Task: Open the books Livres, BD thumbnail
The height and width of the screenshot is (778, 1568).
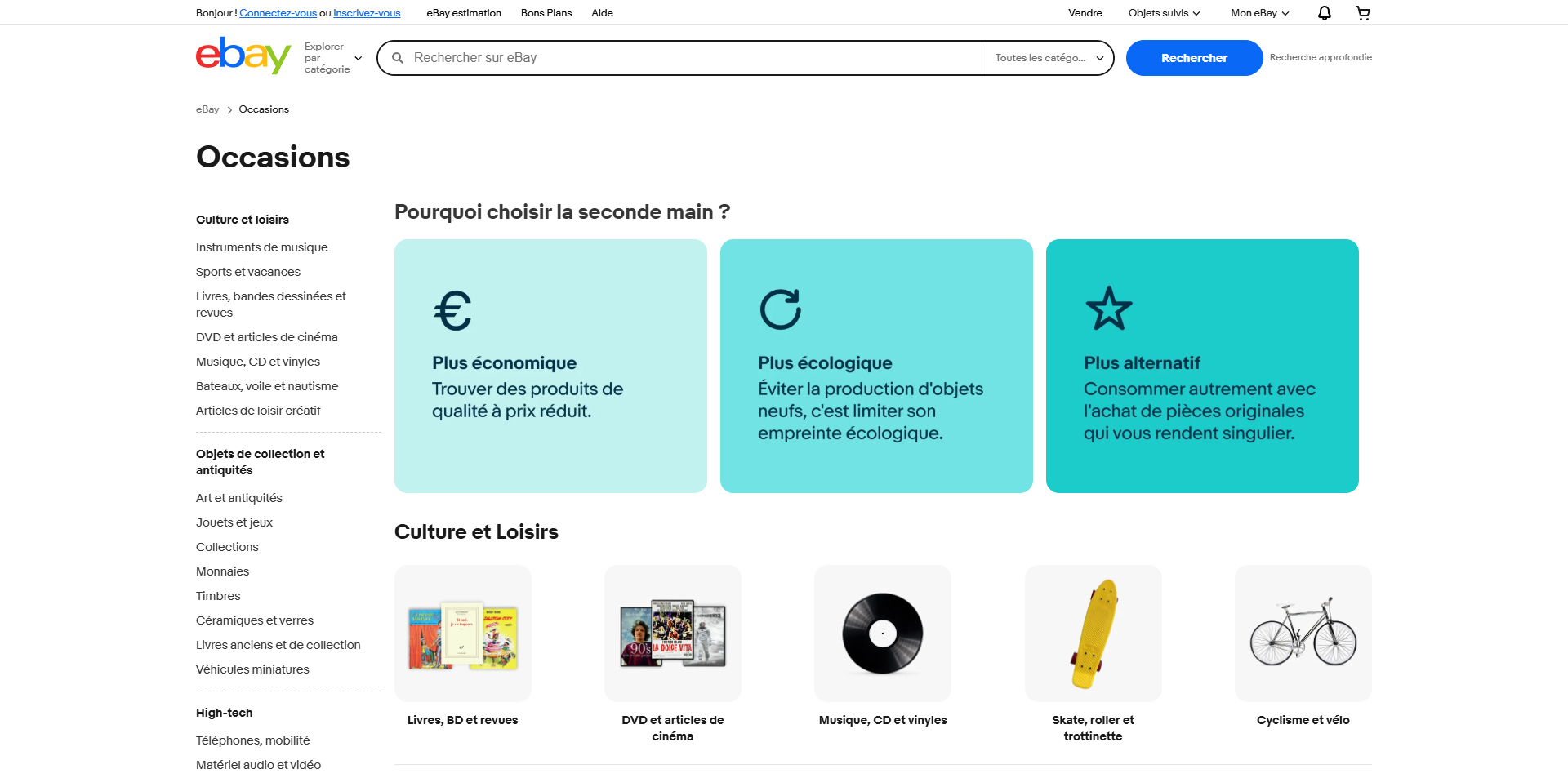Action: (463, 634)
